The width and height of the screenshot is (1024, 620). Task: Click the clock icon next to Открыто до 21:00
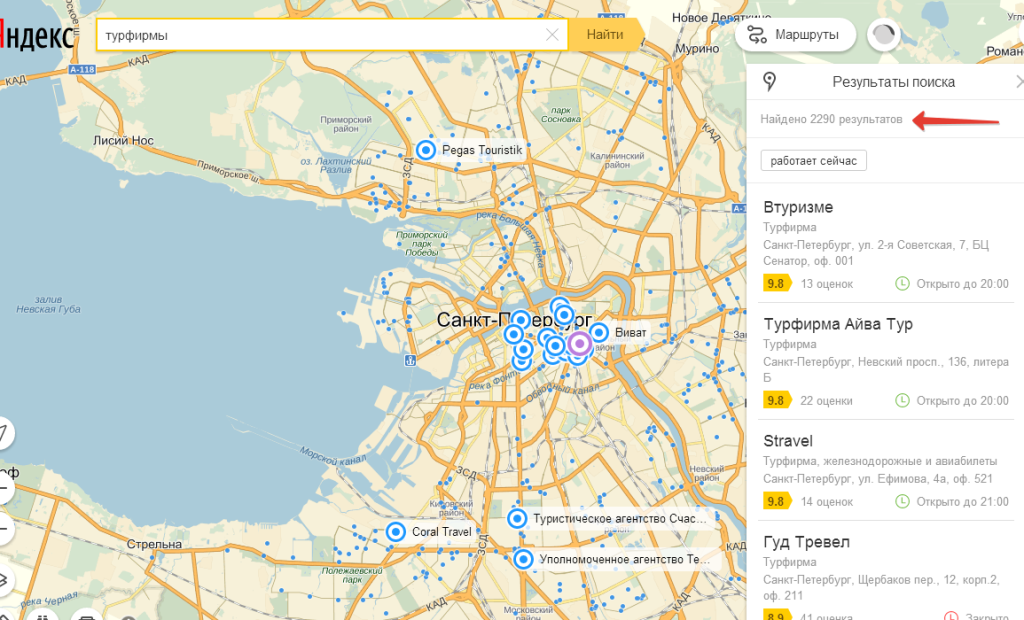pyautogui.click(x=902, y=502)
